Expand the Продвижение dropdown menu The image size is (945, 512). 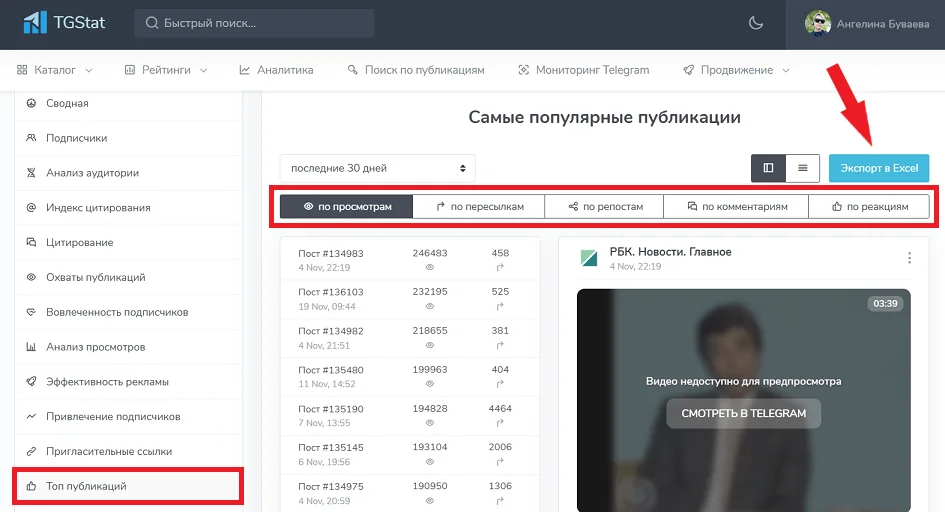[x=736, y=70]
